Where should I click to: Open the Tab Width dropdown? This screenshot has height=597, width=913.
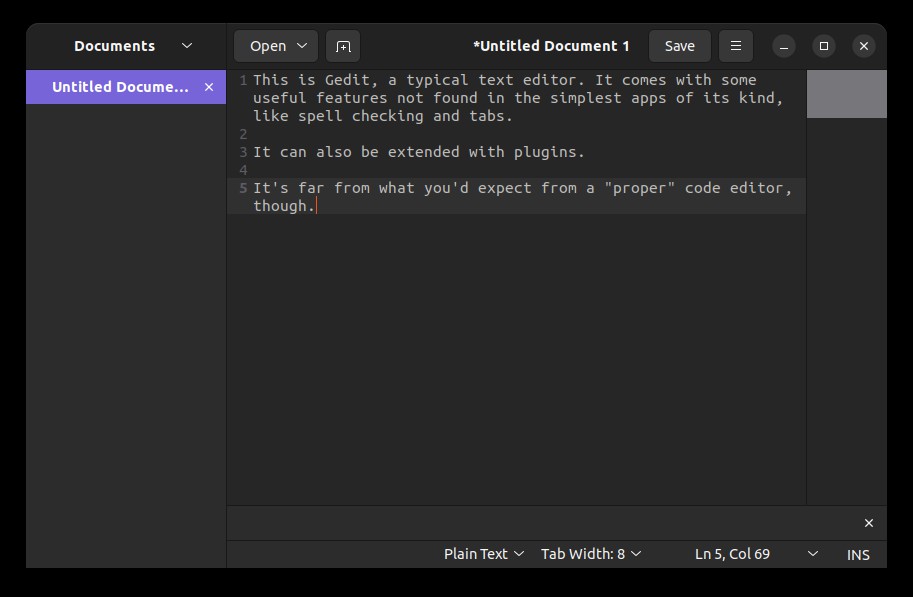pyautogui.click(x=590, y=554)
